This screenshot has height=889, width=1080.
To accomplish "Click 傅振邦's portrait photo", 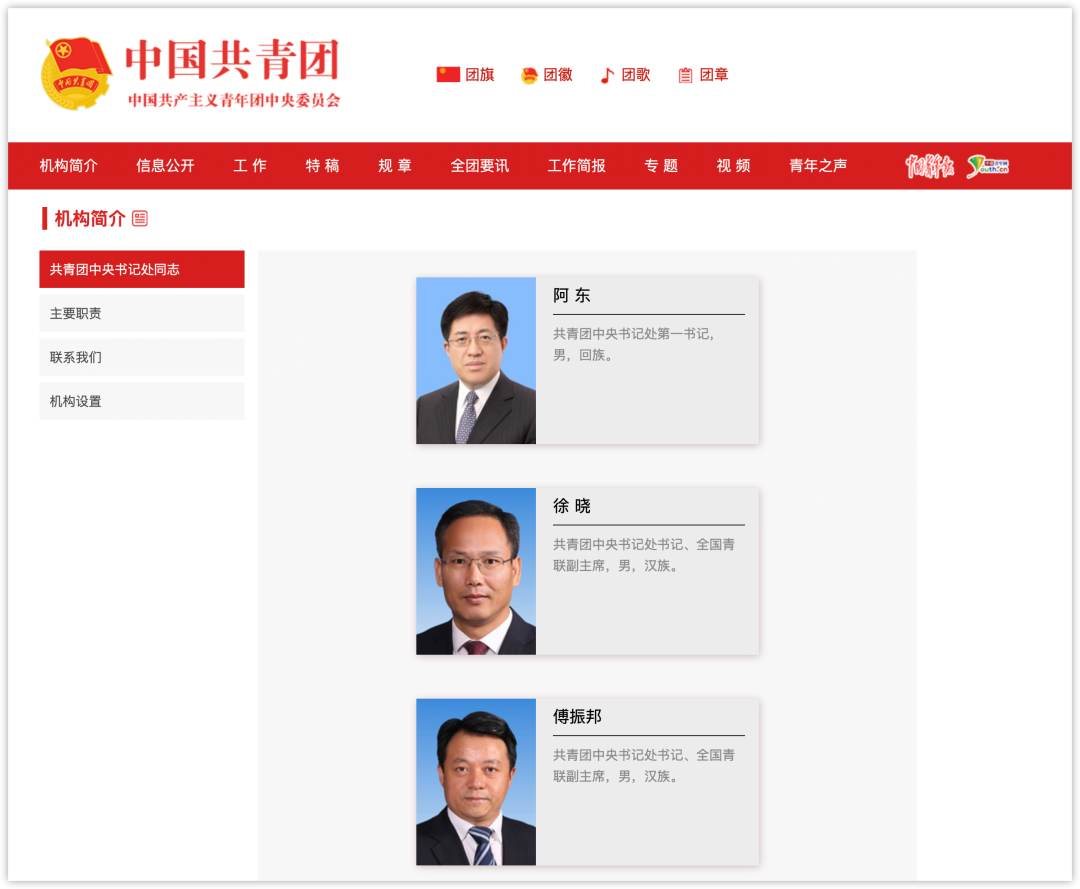I will (476, 782).
